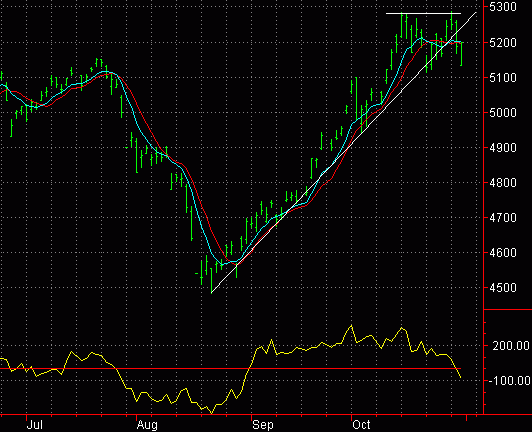The width and height of the screenshot is (532, 432).
Task: Select the Jul month label
Action: (x=35, y=425)
